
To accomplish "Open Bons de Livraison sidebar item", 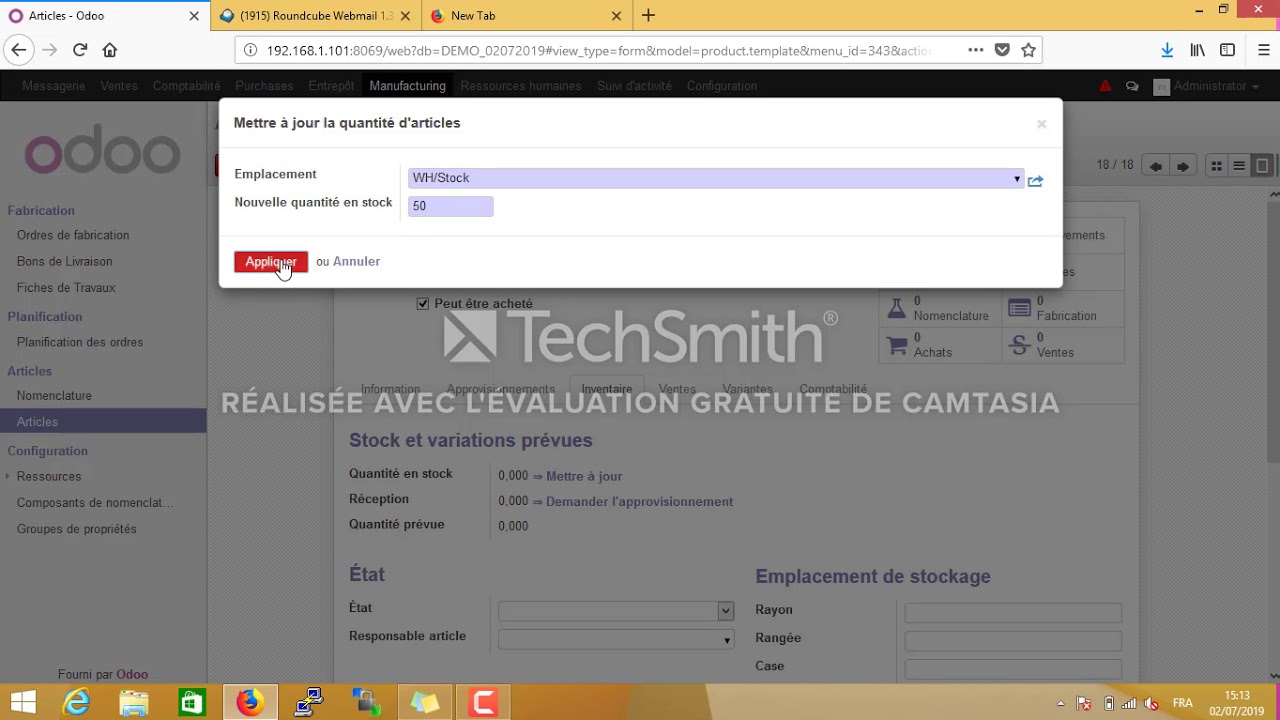I will click(64, 261).
